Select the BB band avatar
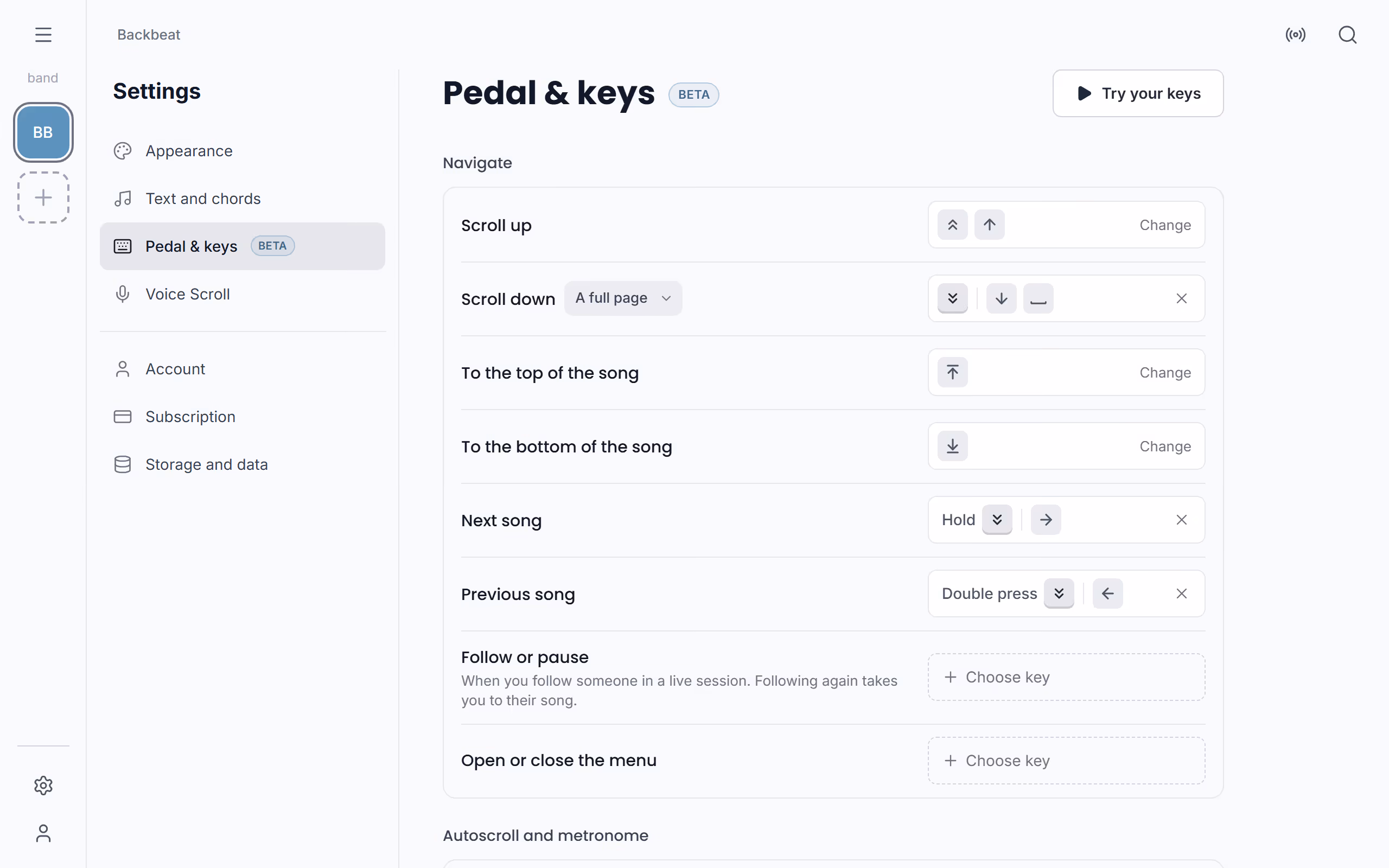This screenshot has width=1389, height=868. pos(43,132)
